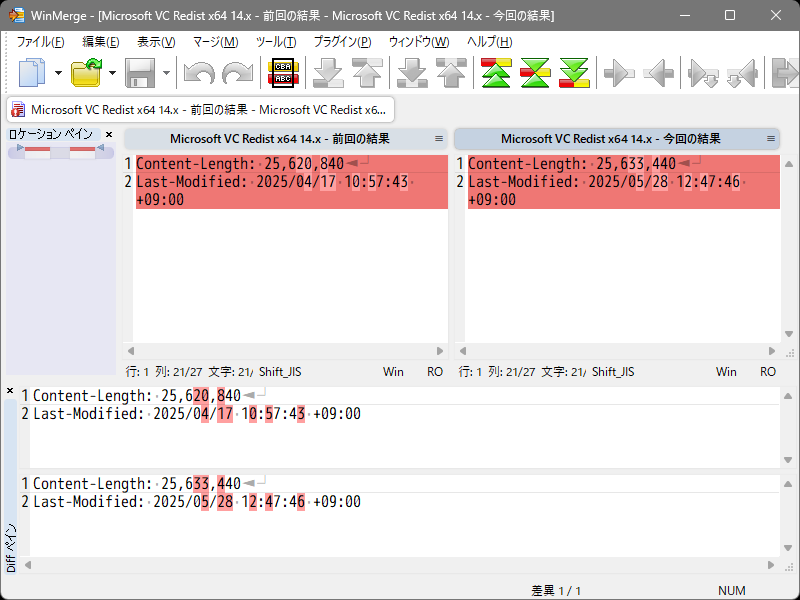
Task: Open the プラグイン(P) menu
Action: (x=342, y=42)
